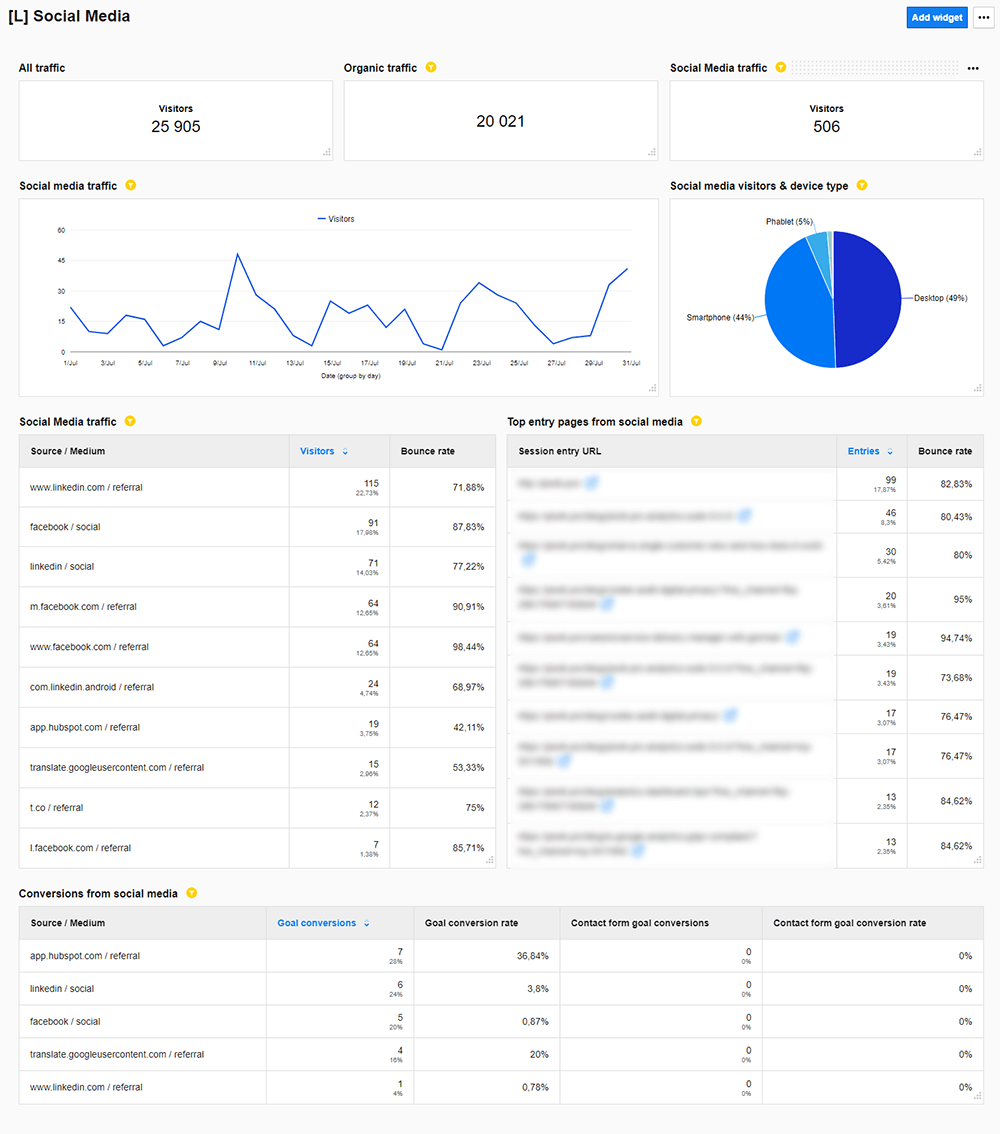Click the Visitors legend in line chart
This screenshot has height=1134, width=1000.
click(336, 219)
